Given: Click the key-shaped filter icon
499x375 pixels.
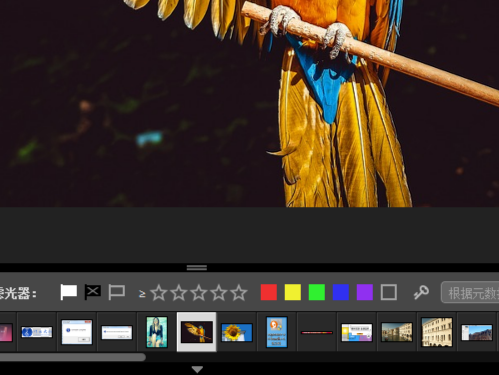Looking at the screenshot, I should tap(421, 293).
